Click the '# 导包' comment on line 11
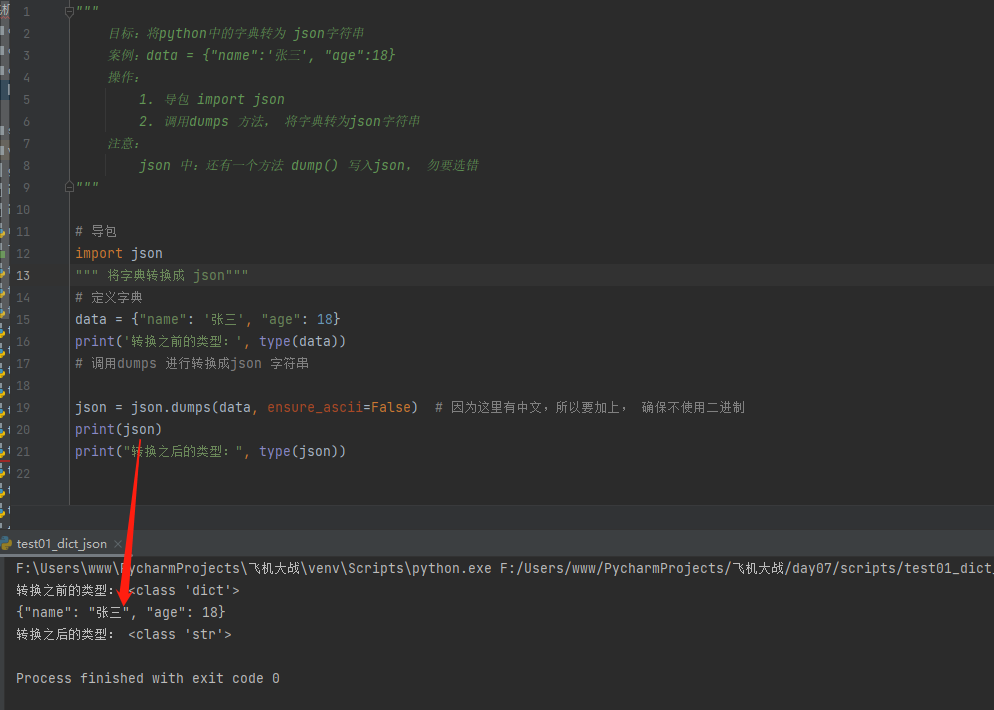Viewport: 994px width, 710px height. (95, 231)
